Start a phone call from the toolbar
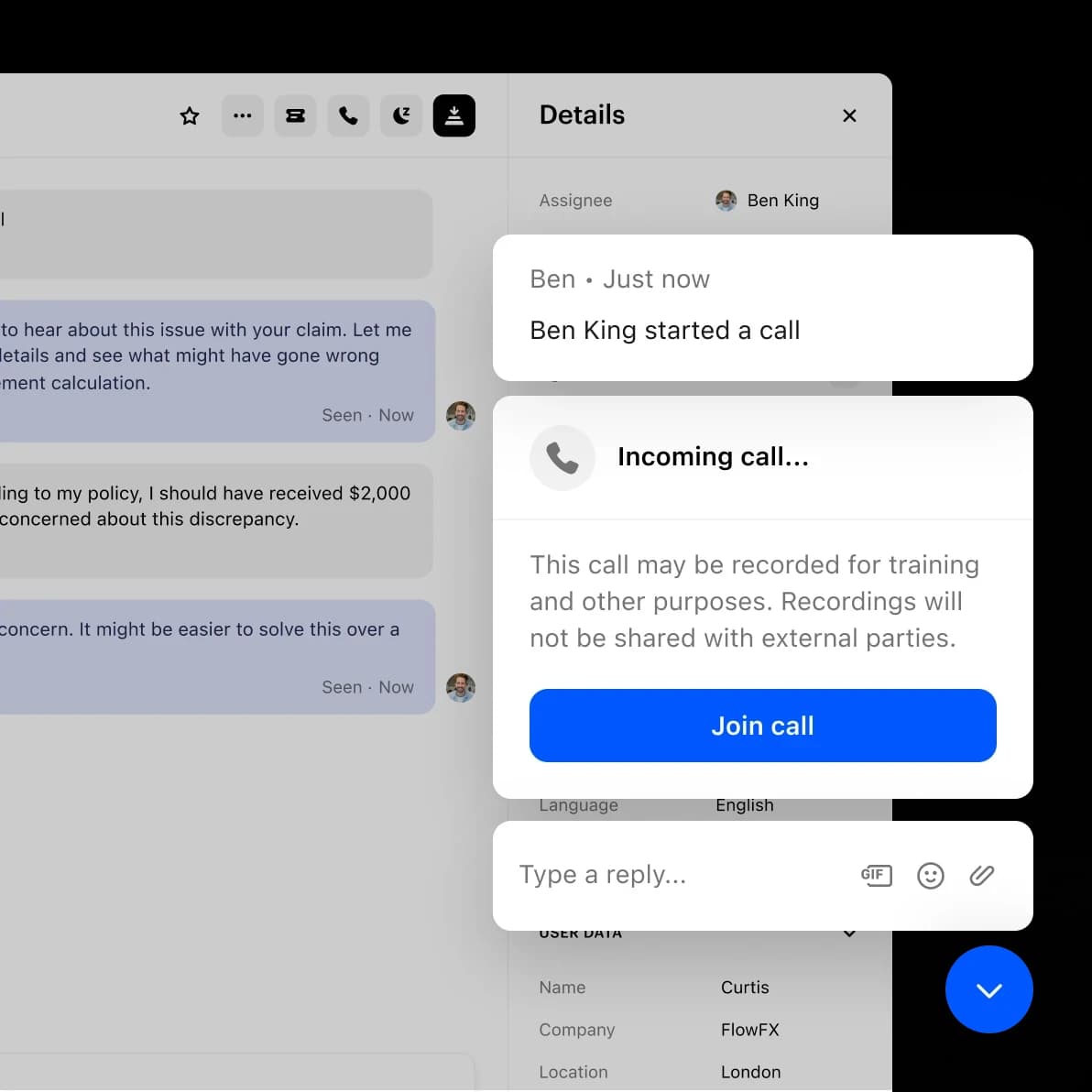 click(x=348, y=115)
